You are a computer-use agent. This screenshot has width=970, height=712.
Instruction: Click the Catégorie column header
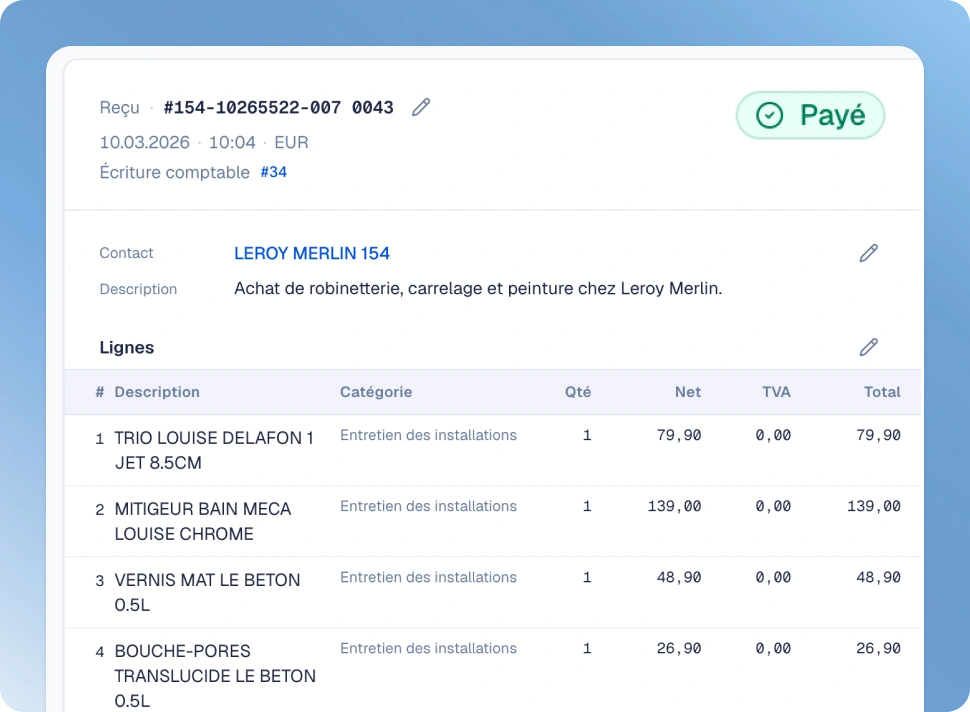pos(376,392)
